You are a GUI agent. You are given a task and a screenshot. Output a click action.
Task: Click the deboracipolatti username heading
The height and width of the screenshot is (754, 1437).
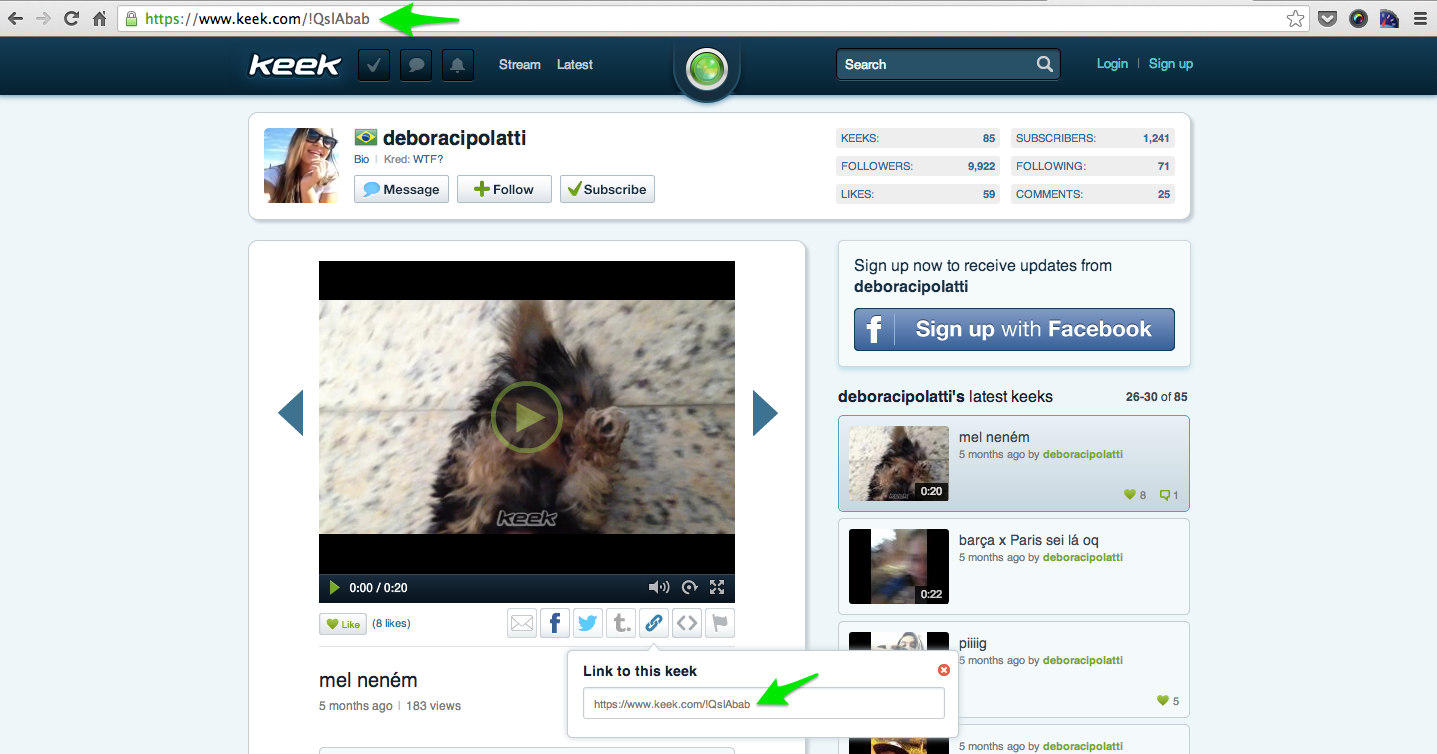[x=455, y=138]
